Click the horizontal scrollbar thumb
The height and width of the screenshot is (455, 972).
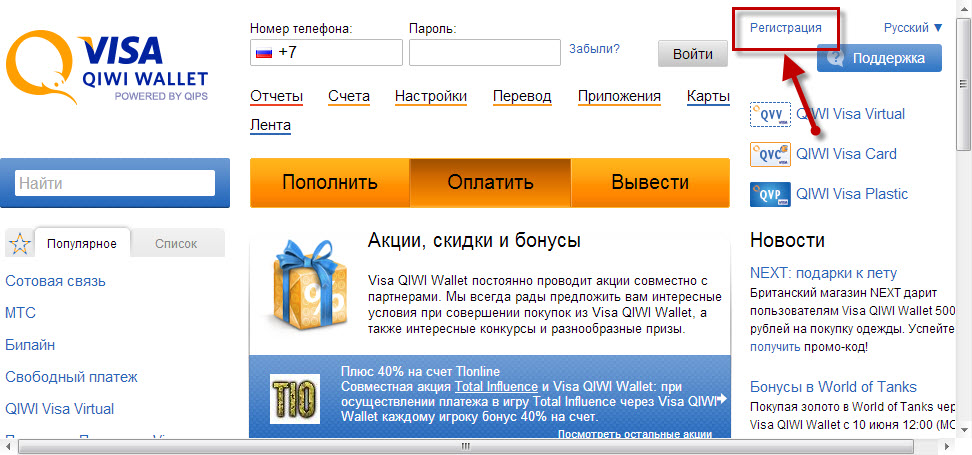coord(466,446)
